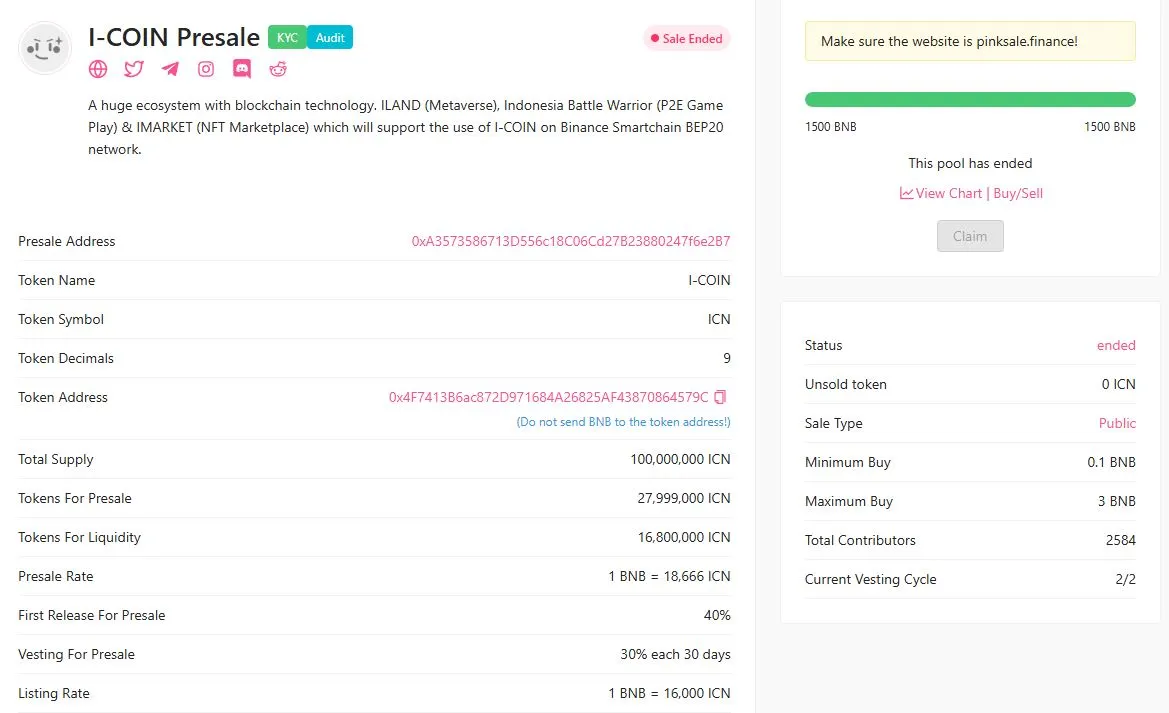This screenshot has width=1169, height=713.
Task: Click the presale address starting 0xA357
Action: pyautogui.click(x=571, y=241)
